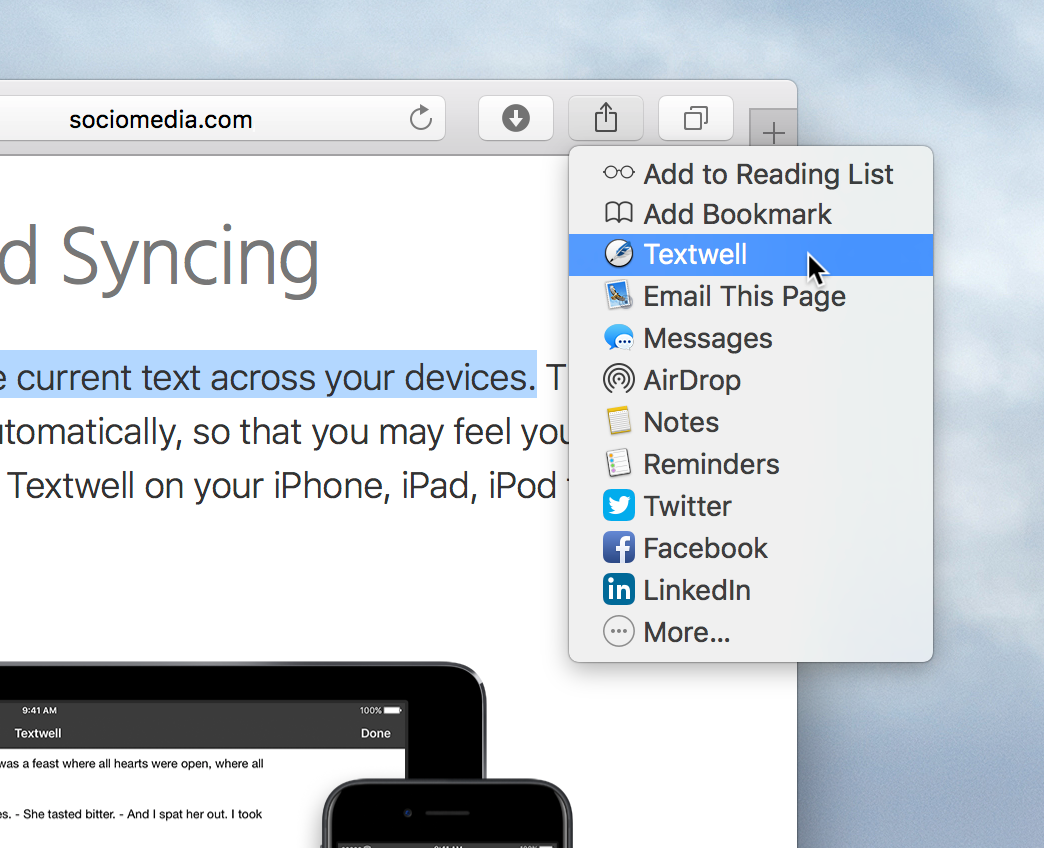Click the LinkedIn logo icon
The height and width of the screenshot is (848, 1044).
tap(619, 589)
